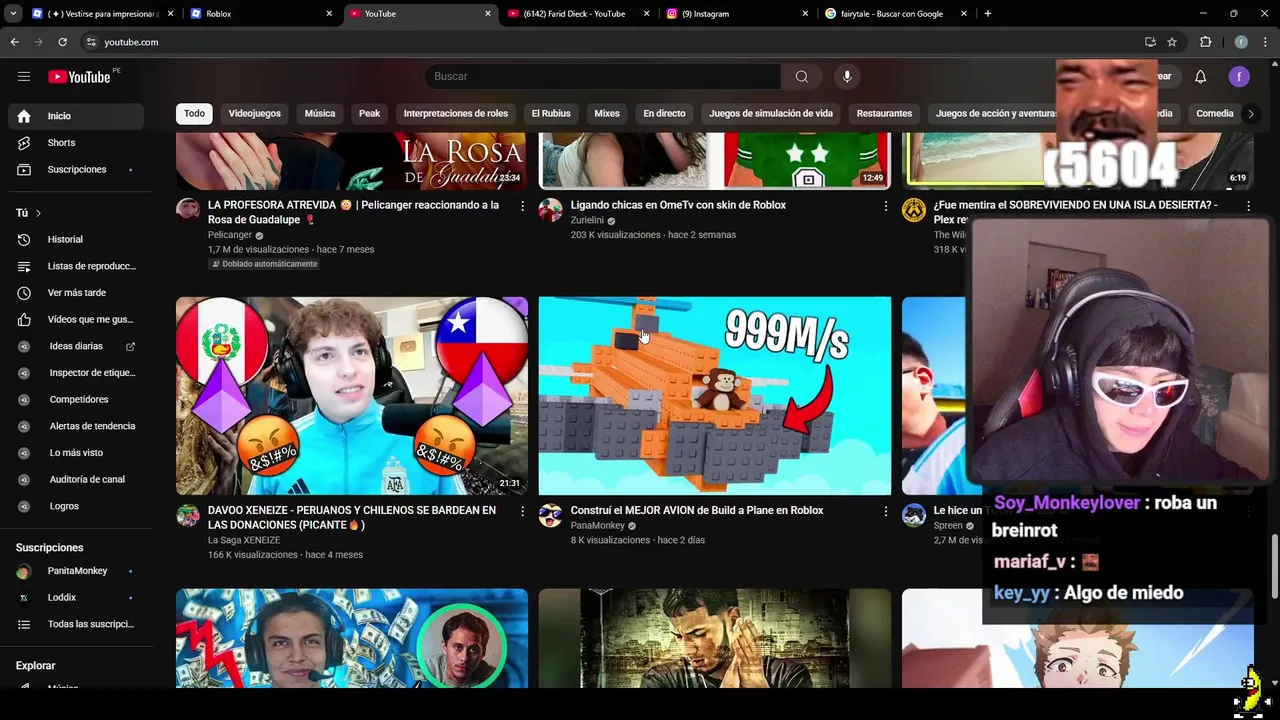Screen dimensions: 1280x720
Task: Play the 999M/s airplane Roblox thumbnail
Action: (715, 396)
